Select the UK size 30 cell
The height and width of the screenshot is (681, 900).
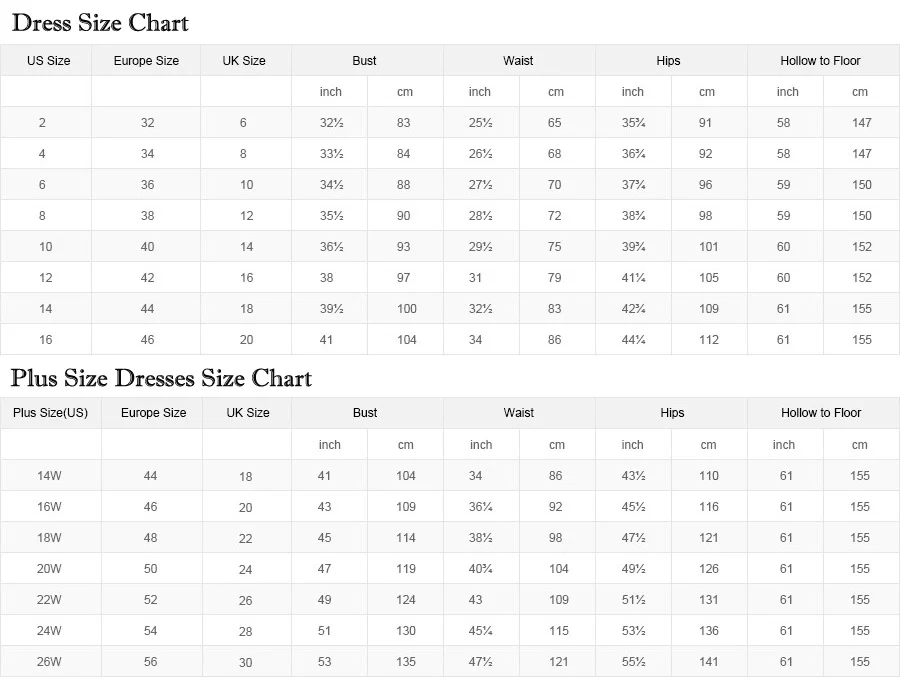tap(246, 662)
